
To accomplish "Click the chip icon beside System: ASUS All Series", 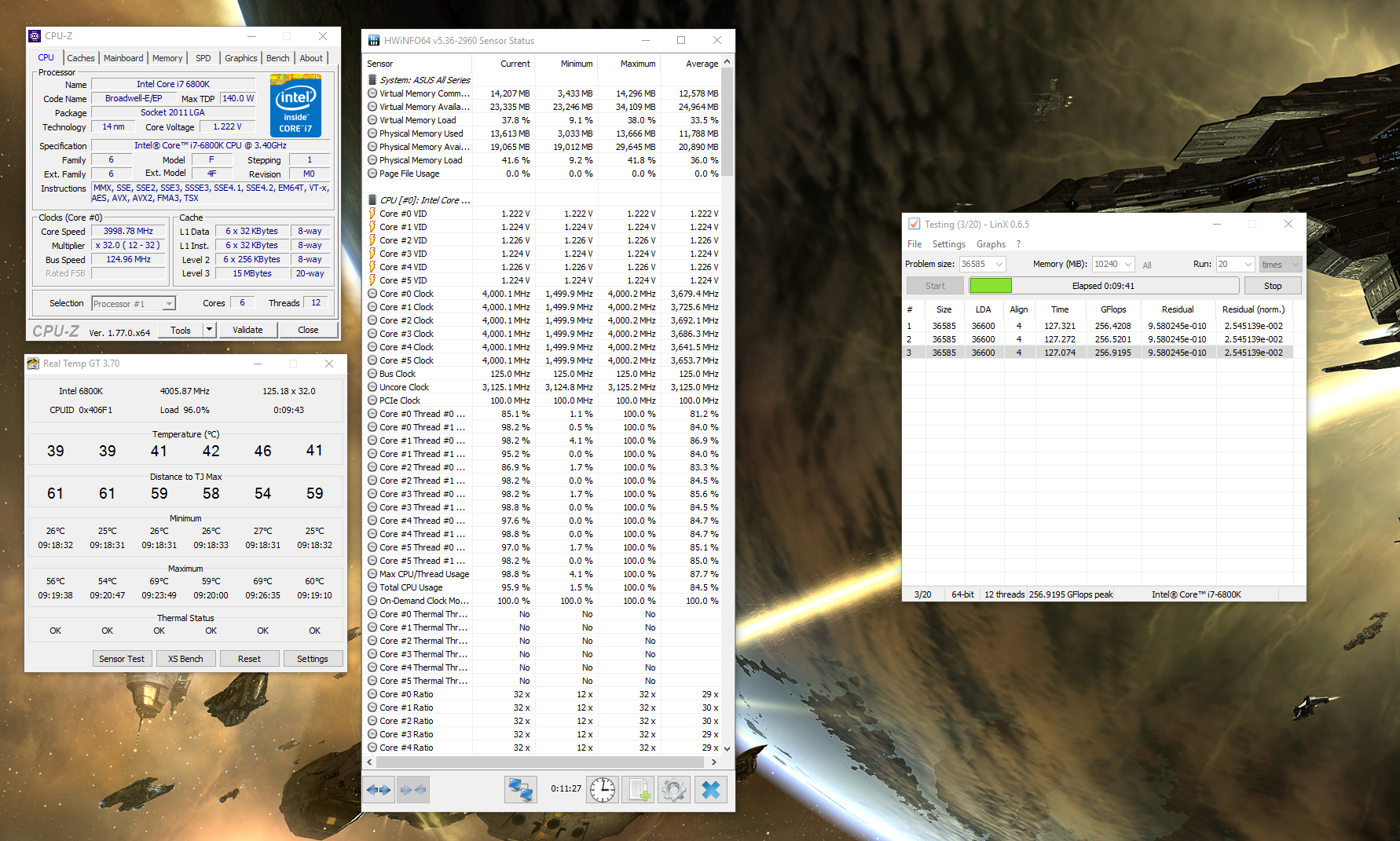I will (x=372, y=80).
